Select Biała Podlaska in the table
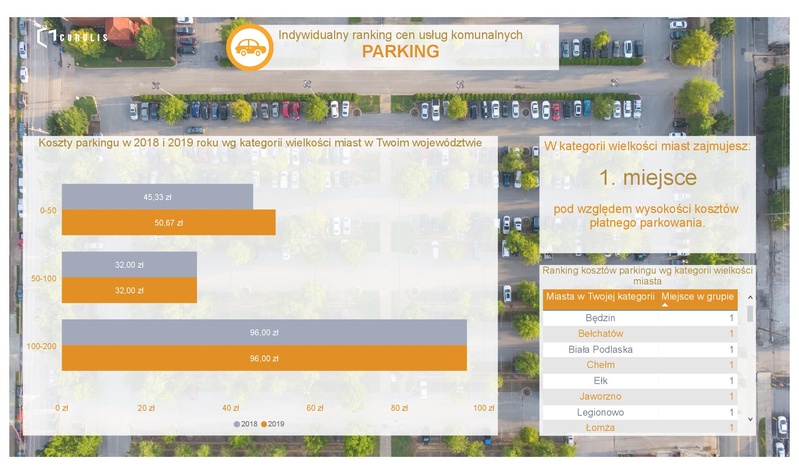 [x=600, y=349]
